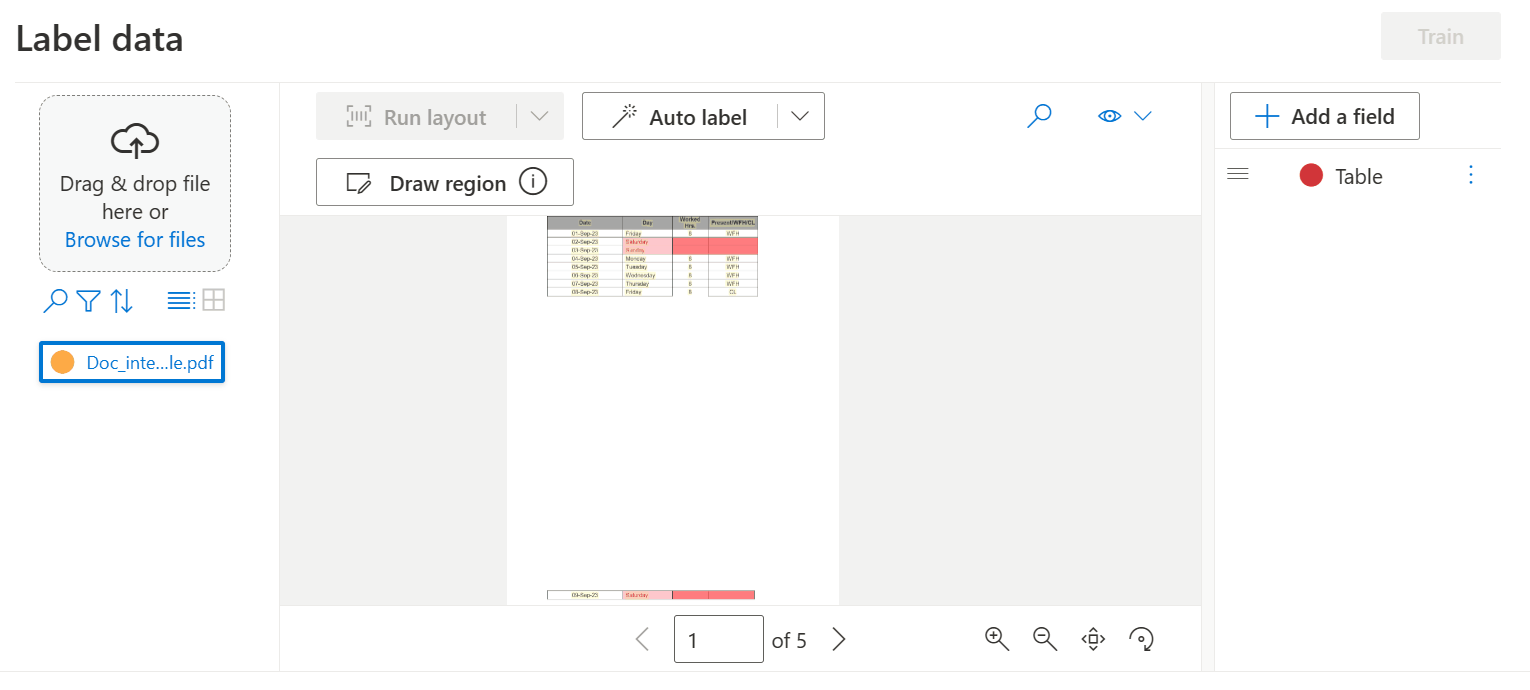Open the Table field options menu

1470,176
